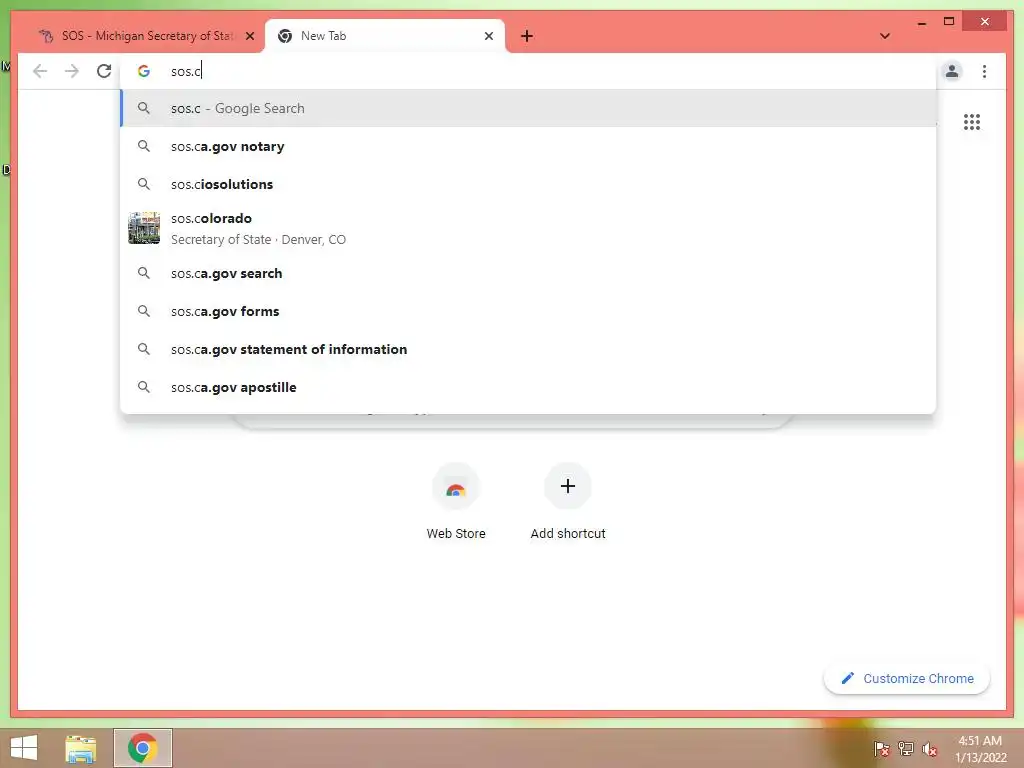Open Chrome three-dot menu
1024x768 pixels.
[x=984, y=71]
